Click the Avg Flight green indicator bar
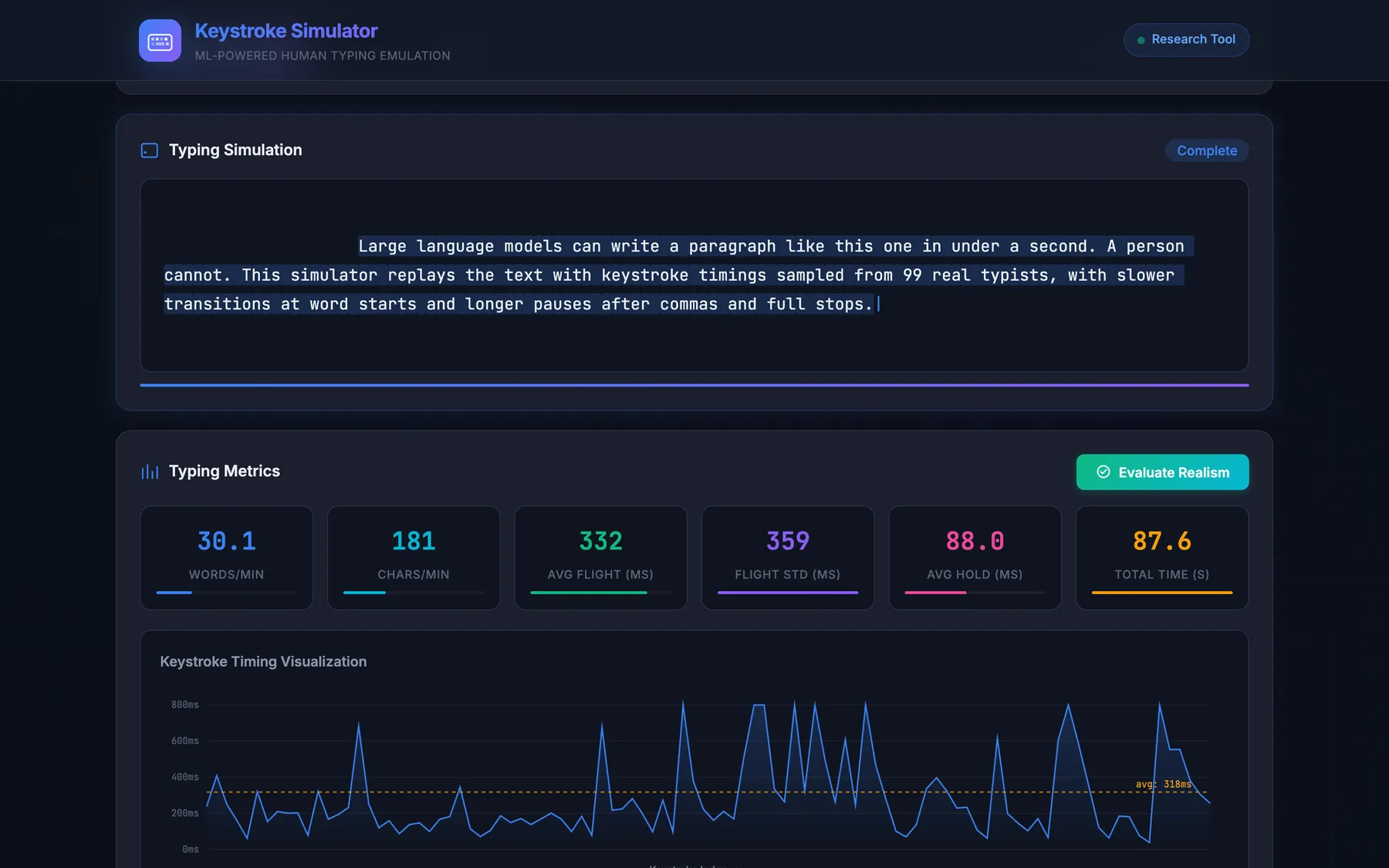 pyautogui.click(x=589, y=593)
